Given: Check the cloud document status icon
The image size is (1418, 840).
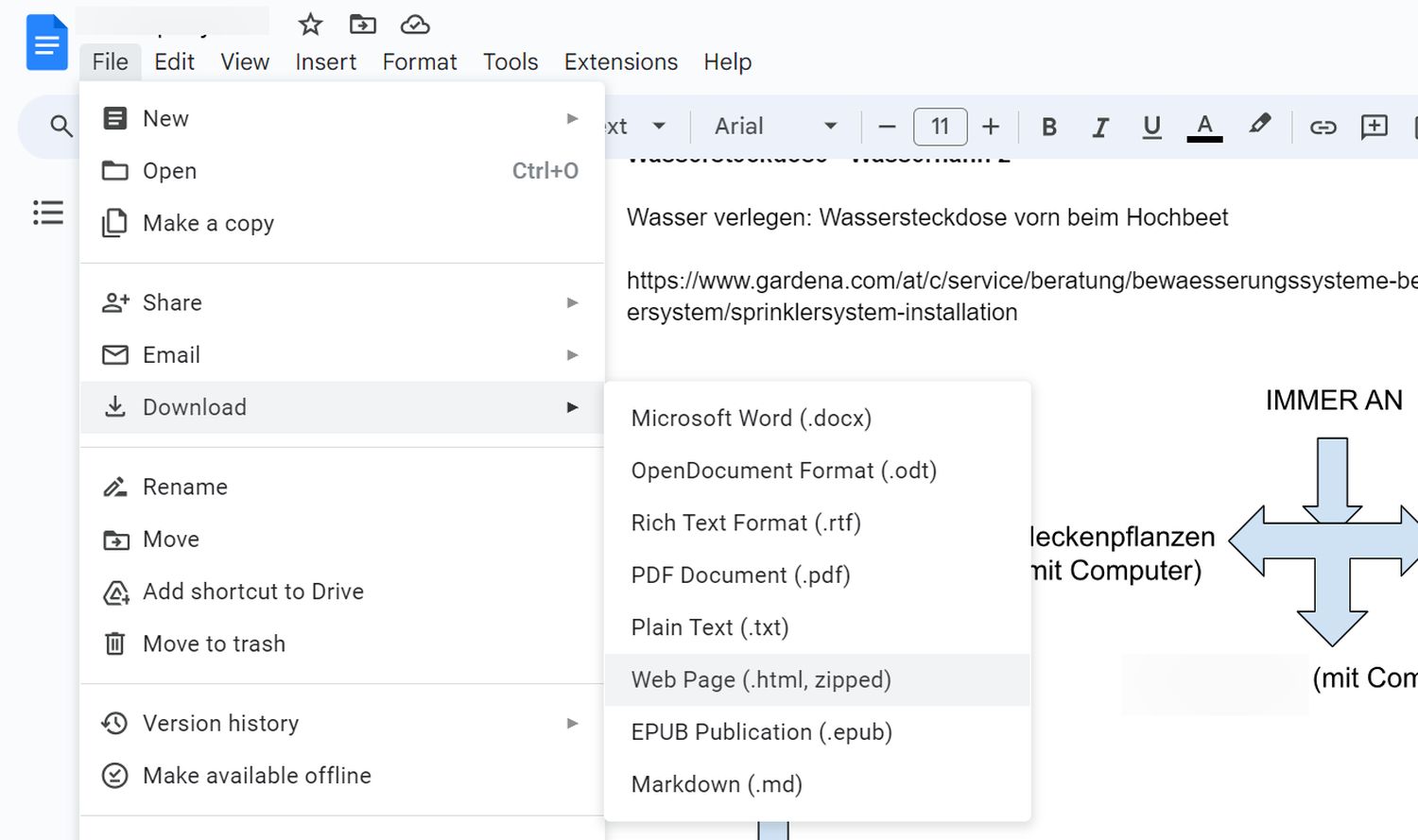Looking at the screenshot, I should 415,25.
